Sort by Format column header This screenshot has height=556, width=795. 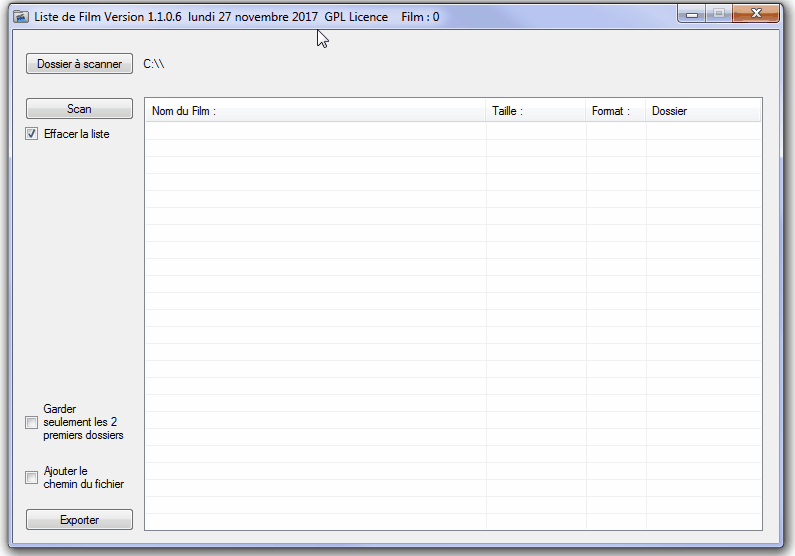(616, 111)
